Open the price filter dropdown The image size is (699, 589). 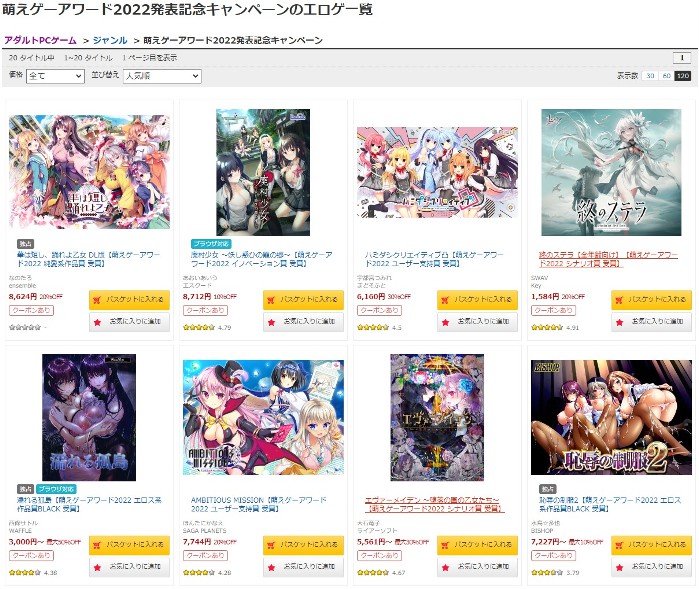tap(55, 76)
